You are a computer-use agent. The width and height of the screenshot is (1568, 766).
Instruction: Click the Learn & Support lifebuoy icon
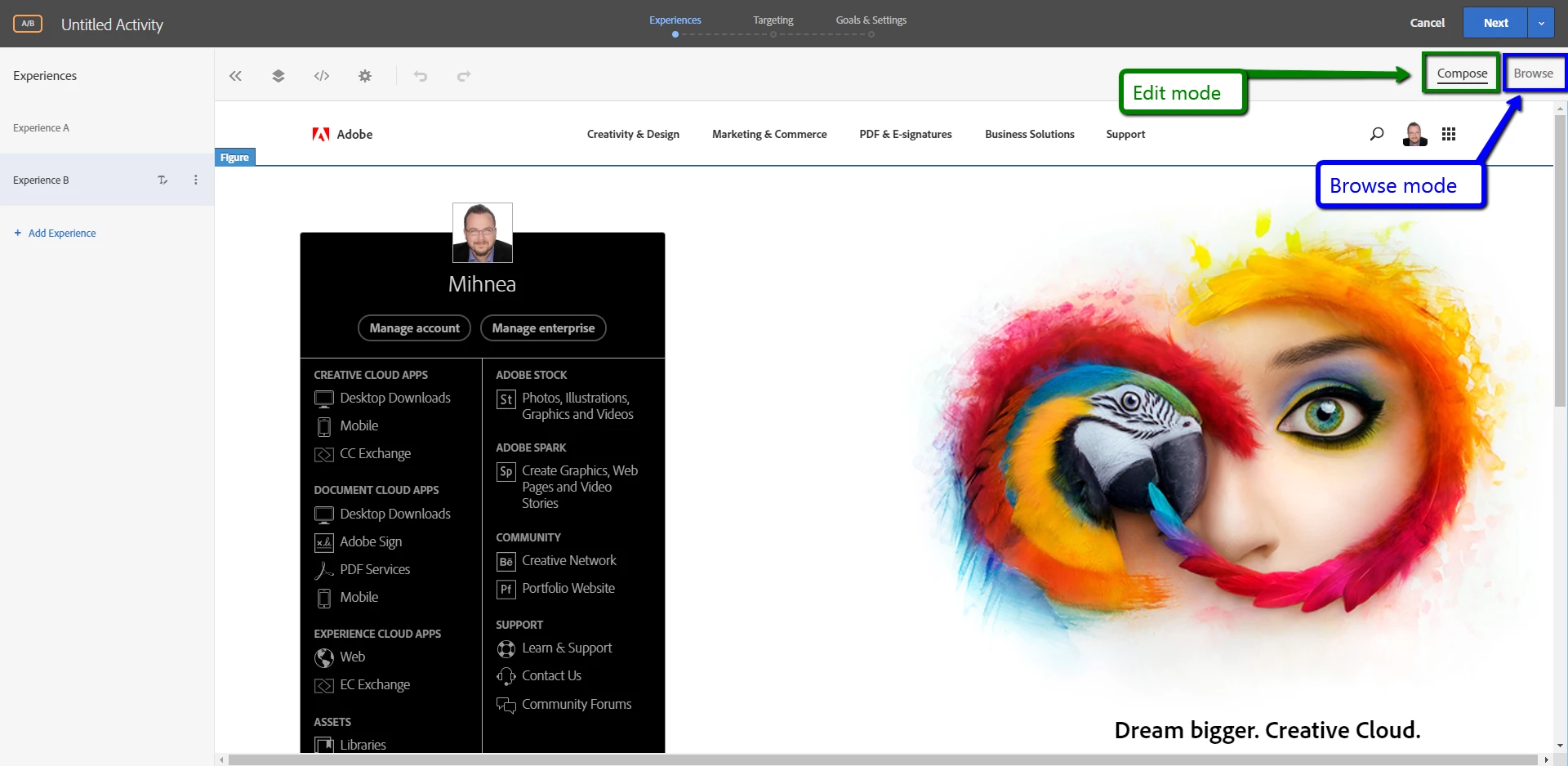tap(506, 649)
